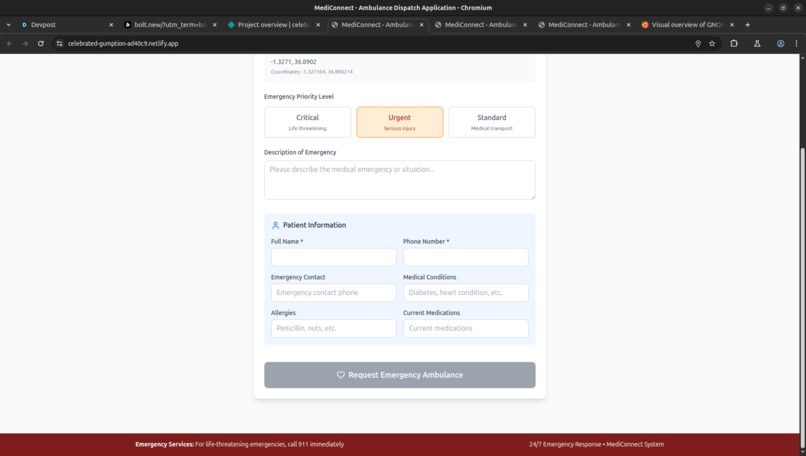Switch to the Project overview tab

tap(274, 25)
